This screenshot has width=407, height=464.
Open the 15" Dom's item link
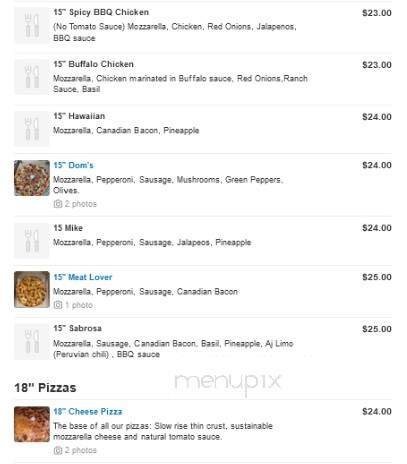pos(73,165)
